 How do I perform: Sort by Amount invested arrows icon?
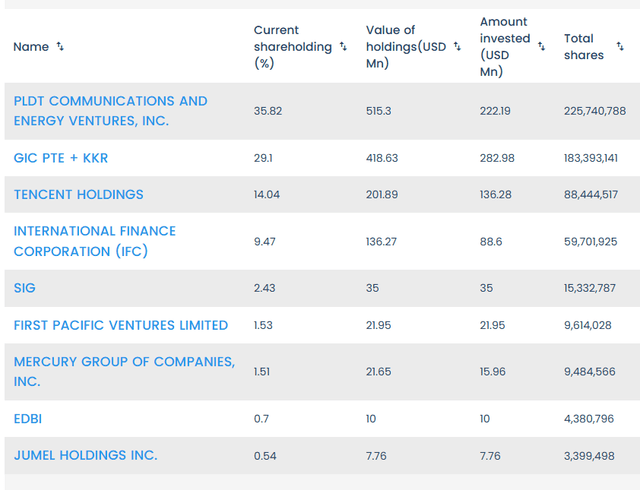tap(542, 47)
